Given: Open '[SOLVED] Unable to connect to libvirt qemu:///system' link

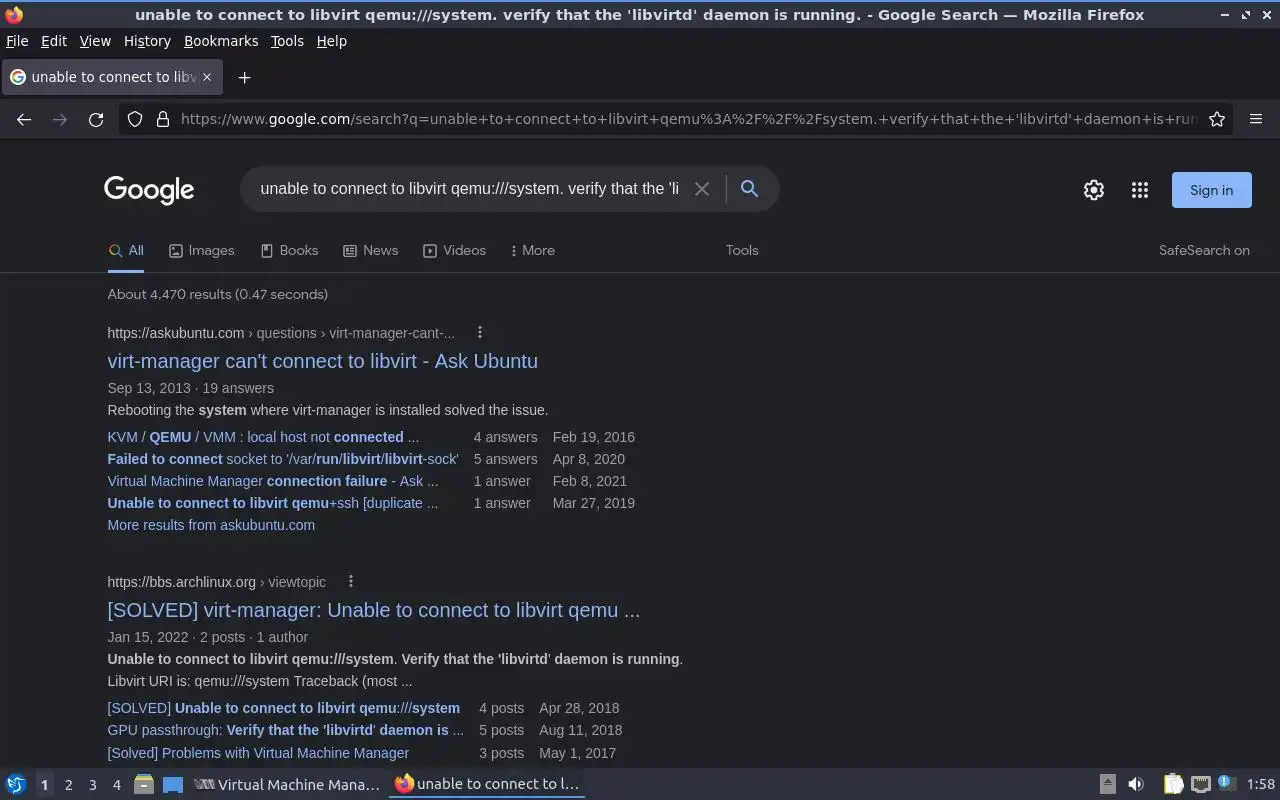Looking at the screenshot, I should (284, 708).
